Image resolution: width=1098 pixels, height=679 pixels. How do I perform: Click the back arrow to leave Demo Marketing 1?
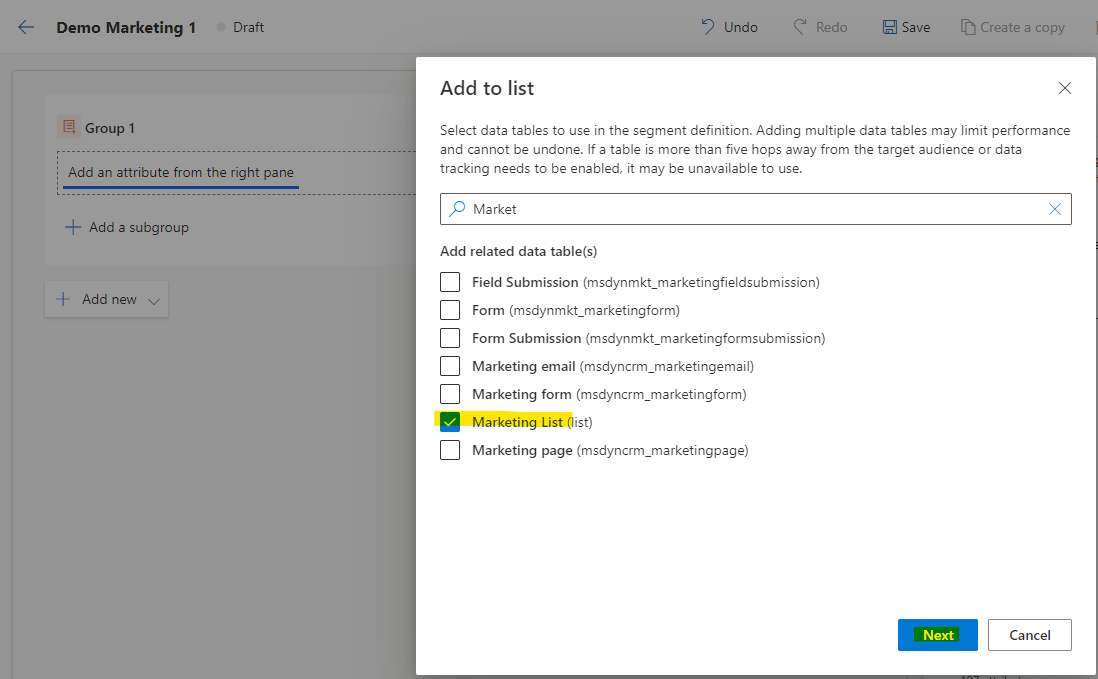pos(24,27)
